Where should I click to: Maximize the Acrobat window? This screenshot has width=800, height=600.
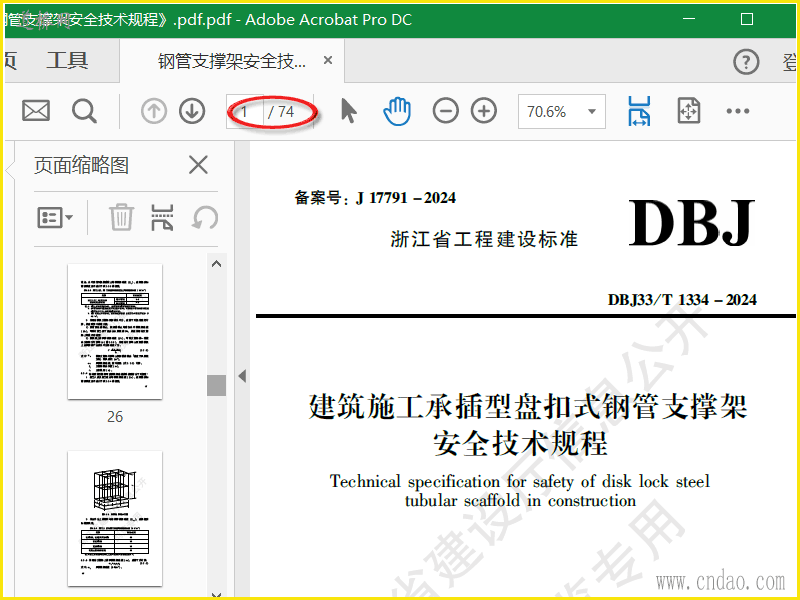click(747, 19)
